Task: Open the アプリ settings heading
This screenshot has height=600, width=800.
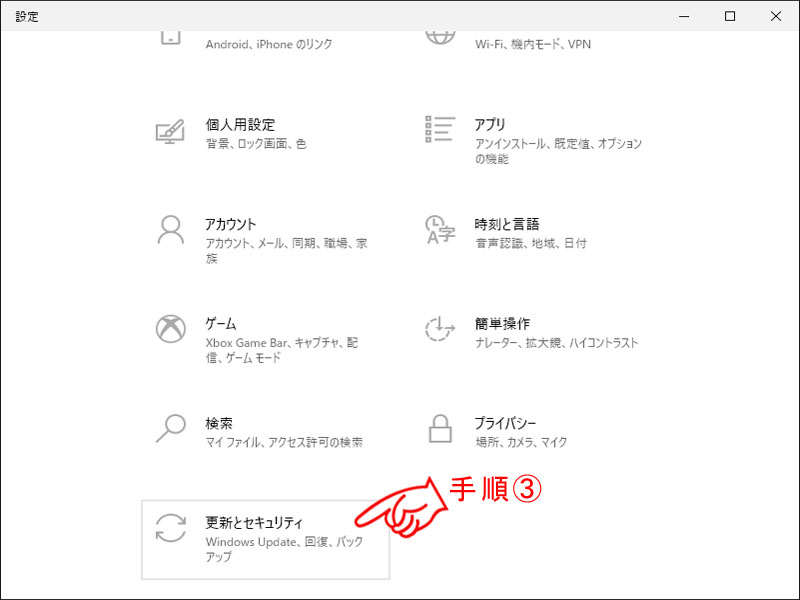Action: point(490,124)
